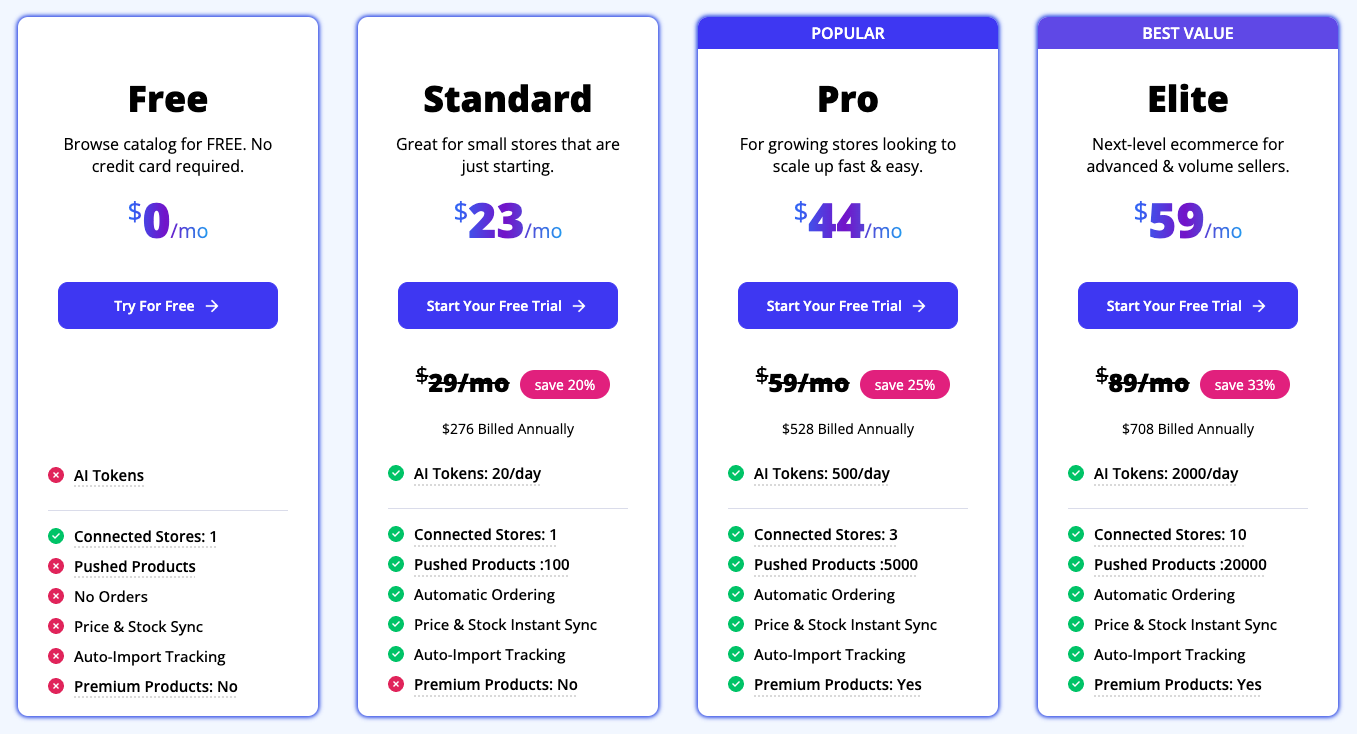The image size is (1357, 734).
Task: Click green check icon next to Standard Connected Stores
Action: pos(396,534)
